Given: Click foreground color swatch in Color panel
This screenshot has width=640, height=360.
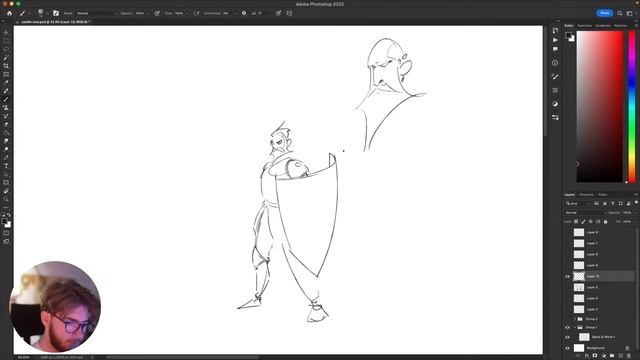Looking at the screenshot, I should [x=569, y=36].
